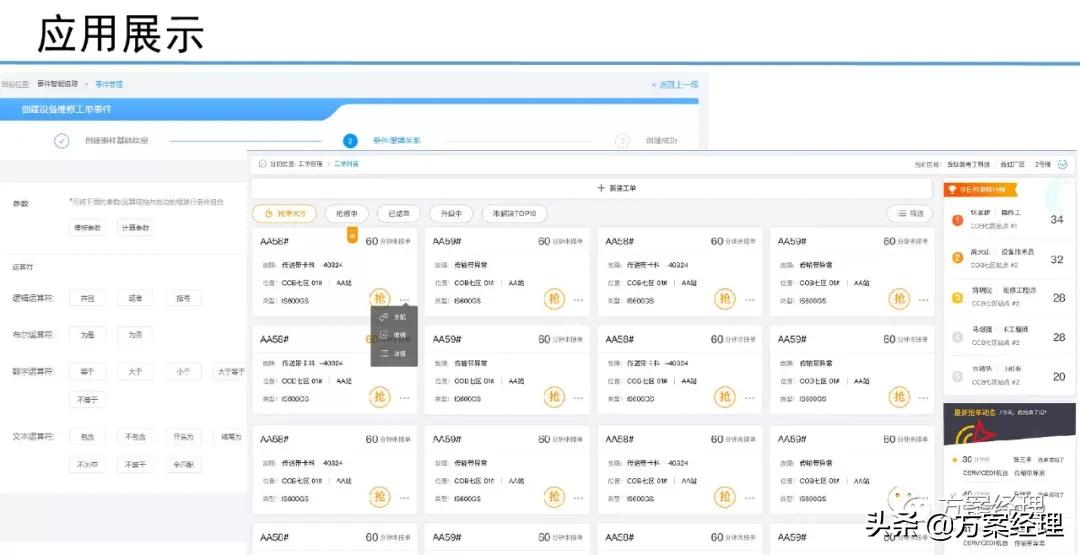1080x555 pixels.
Task: Click the rank 1 orange badge in leaderboard
Action: click(957, 220)
